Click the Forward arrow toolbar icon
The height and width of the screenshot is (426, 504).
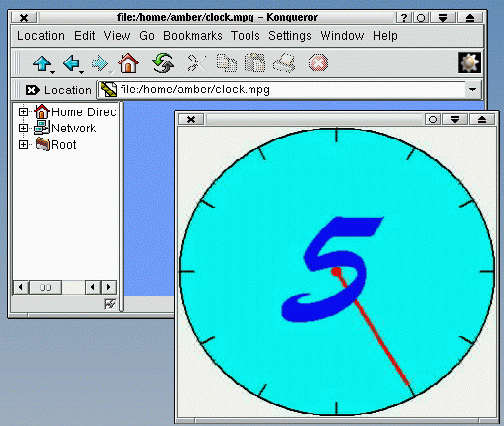pyautogui.click(x=100, y=63)
